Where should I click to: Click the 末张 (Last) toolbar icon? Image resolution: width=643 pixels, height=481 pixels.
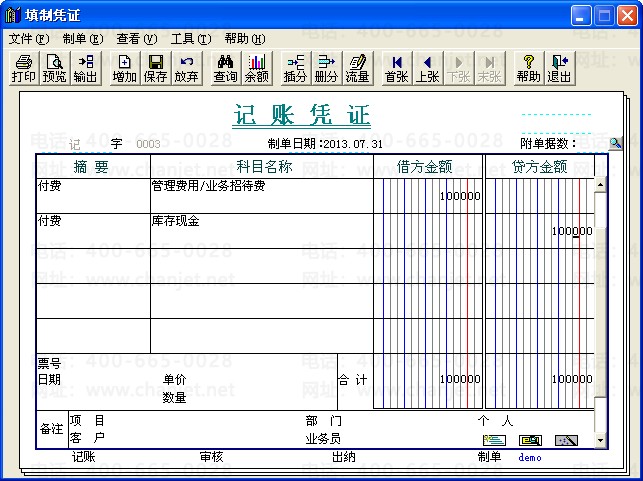(490, 68)
